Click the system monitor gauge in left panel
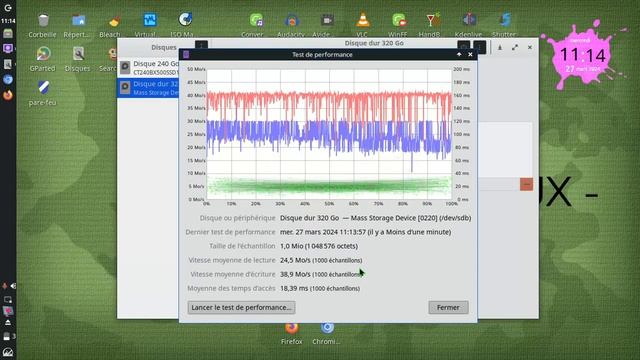Viewport: 640px width, 360px height. 8,352
